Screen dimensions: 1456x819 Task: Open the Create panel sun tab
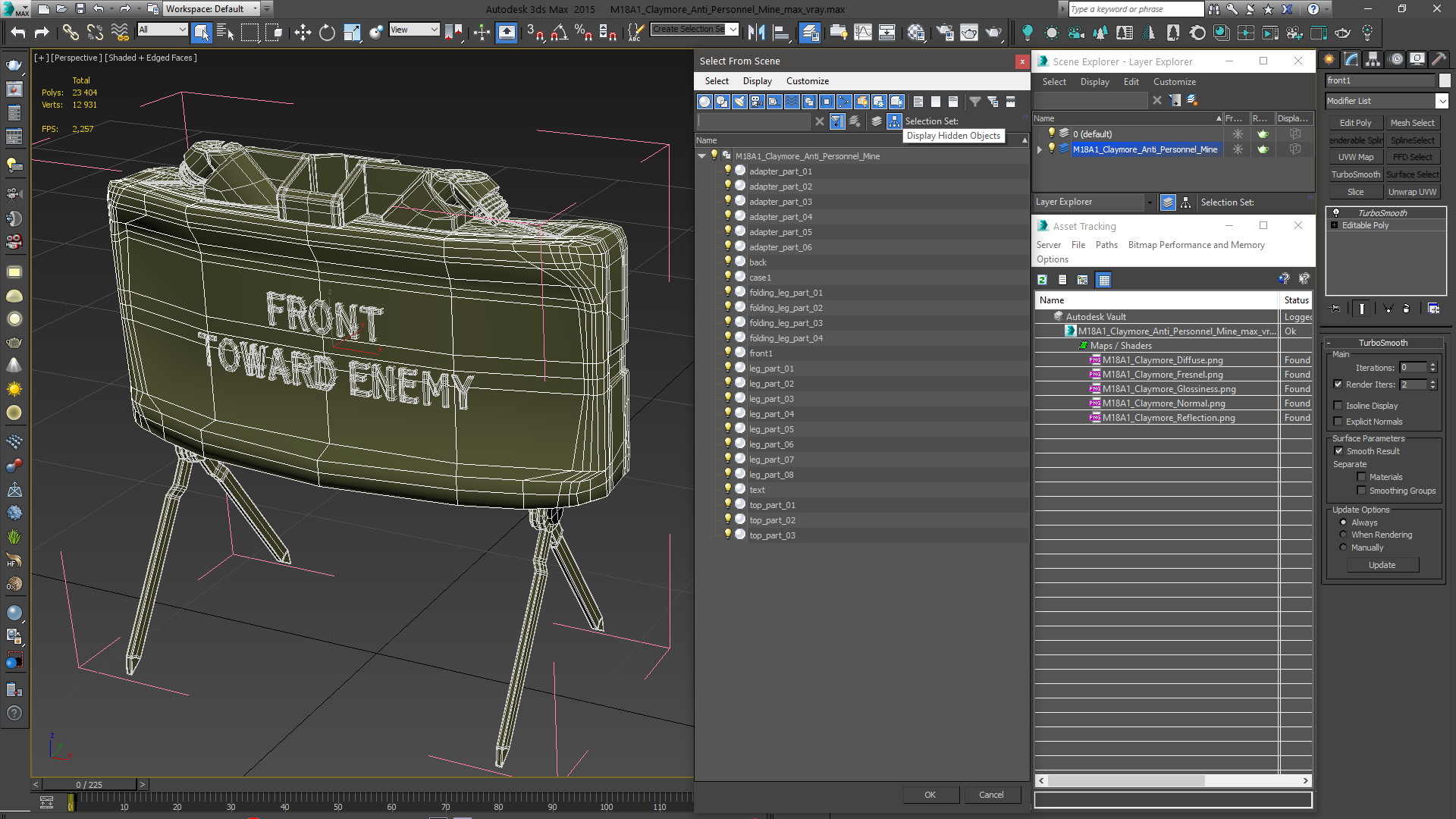pyautogui.click(x=1329, y=59)
